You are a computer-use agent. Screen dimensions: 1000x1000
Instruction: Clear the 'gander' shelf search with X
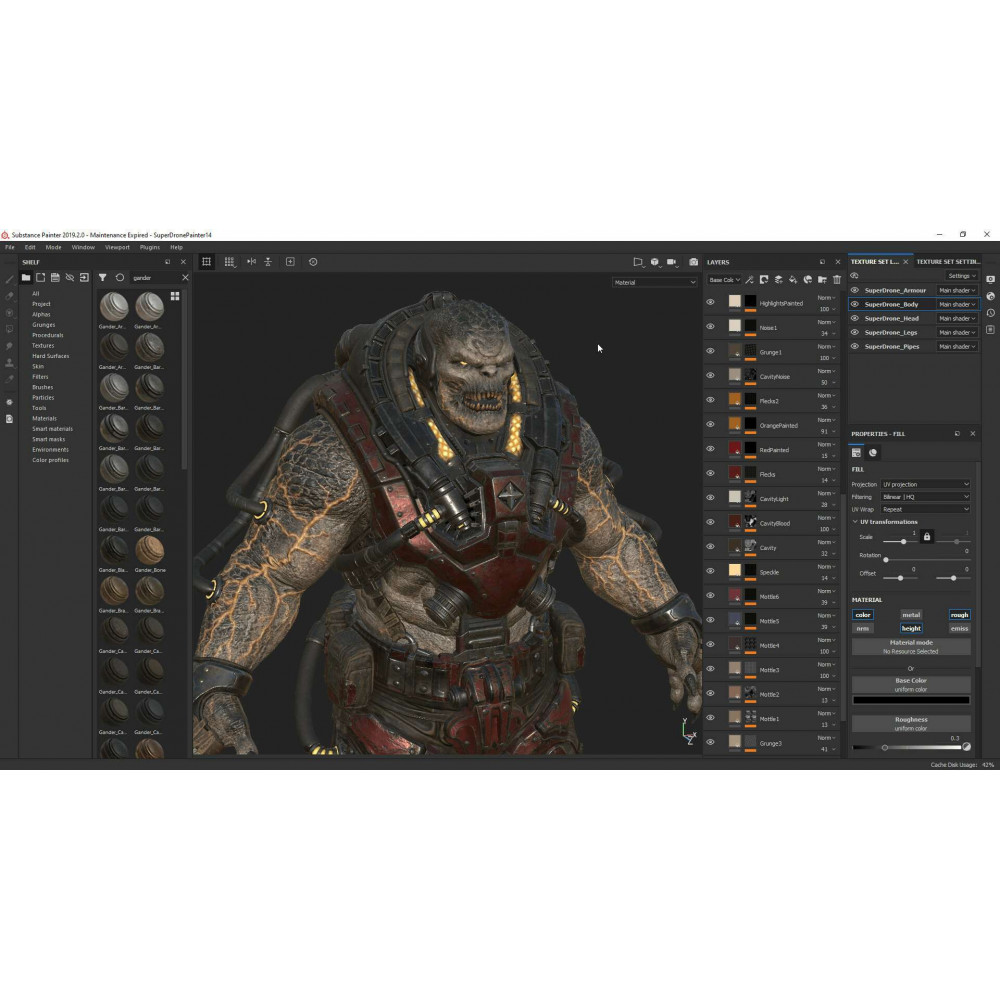point(185,278)
